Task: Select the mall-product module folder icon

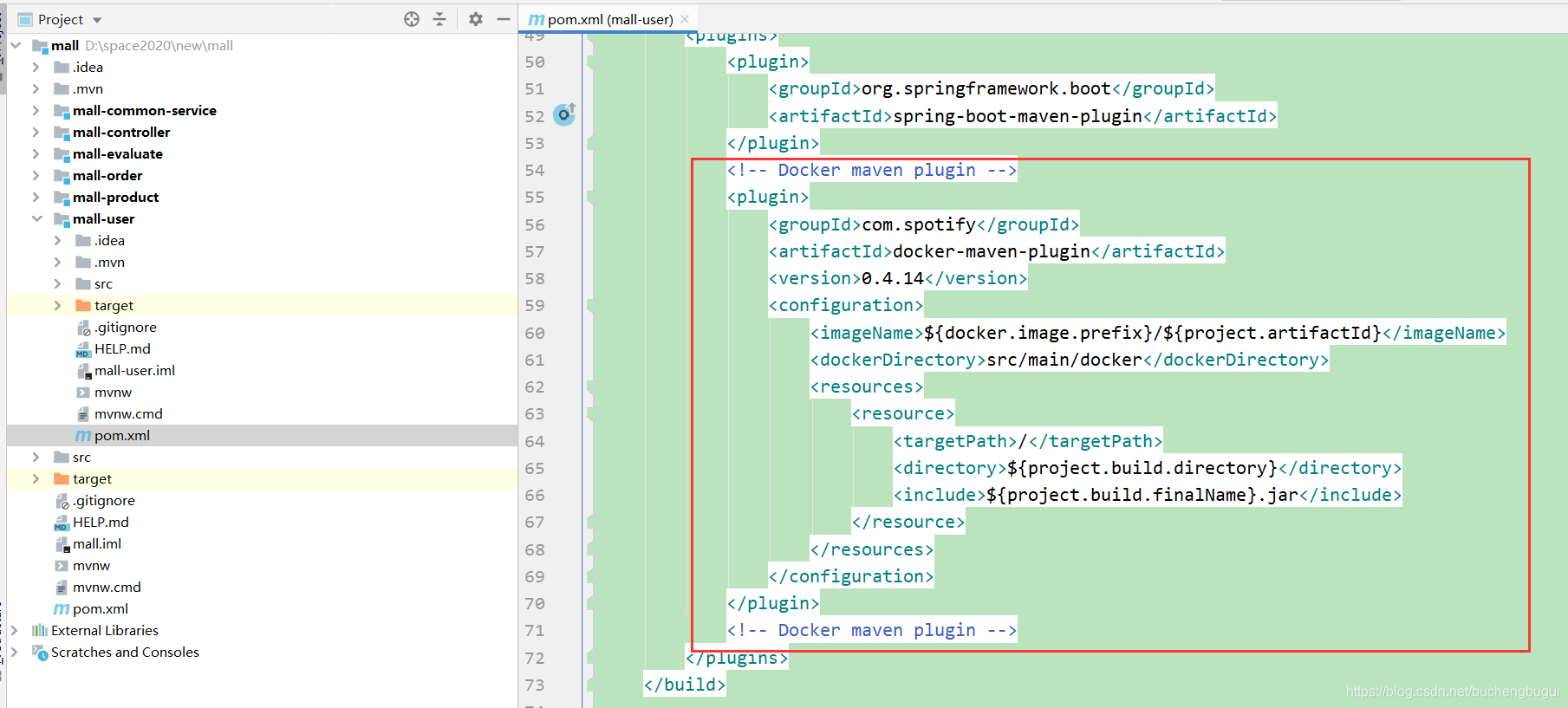Action: coord(62,197)
